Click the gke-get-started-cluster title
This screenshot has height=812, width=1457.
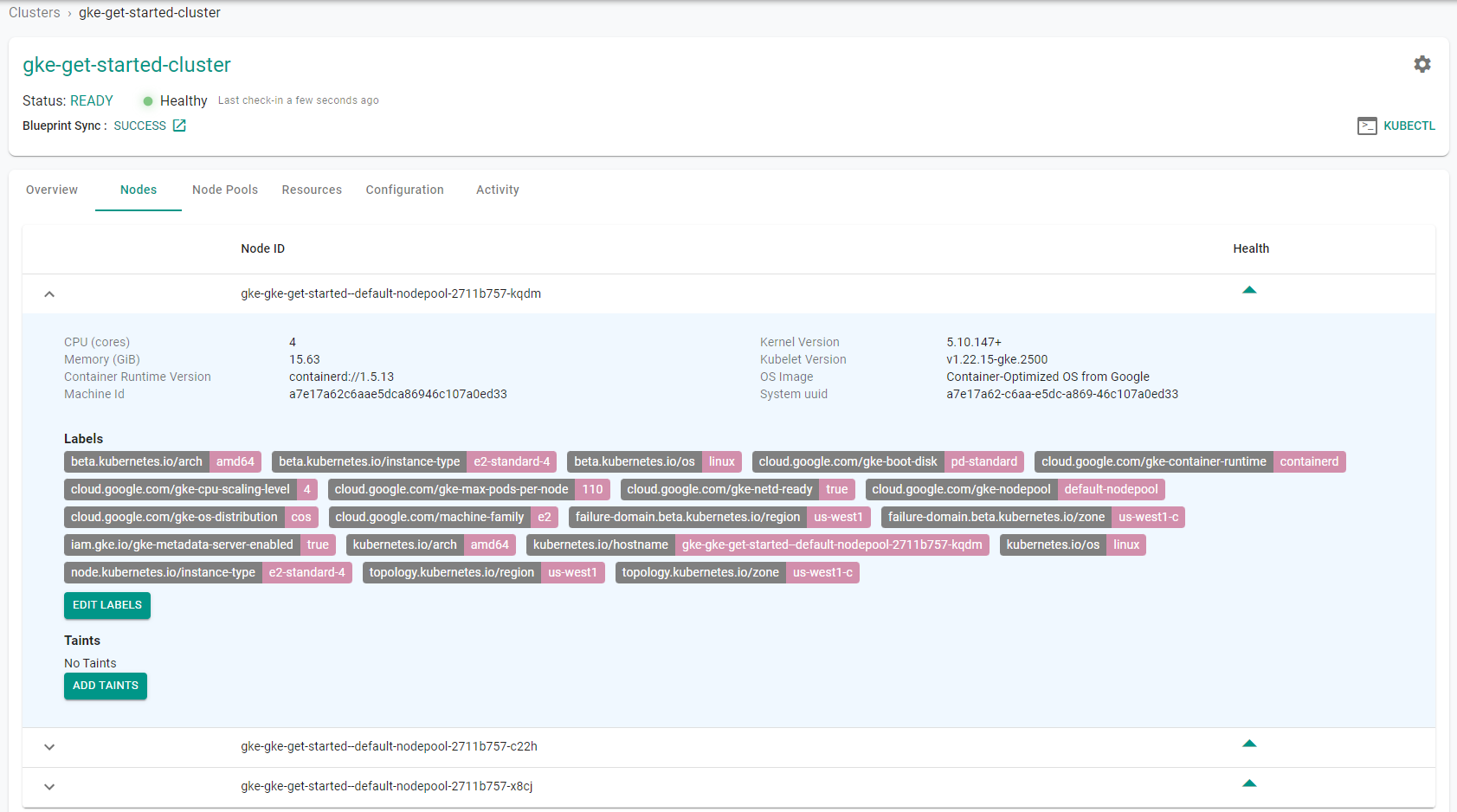(126, 65)
